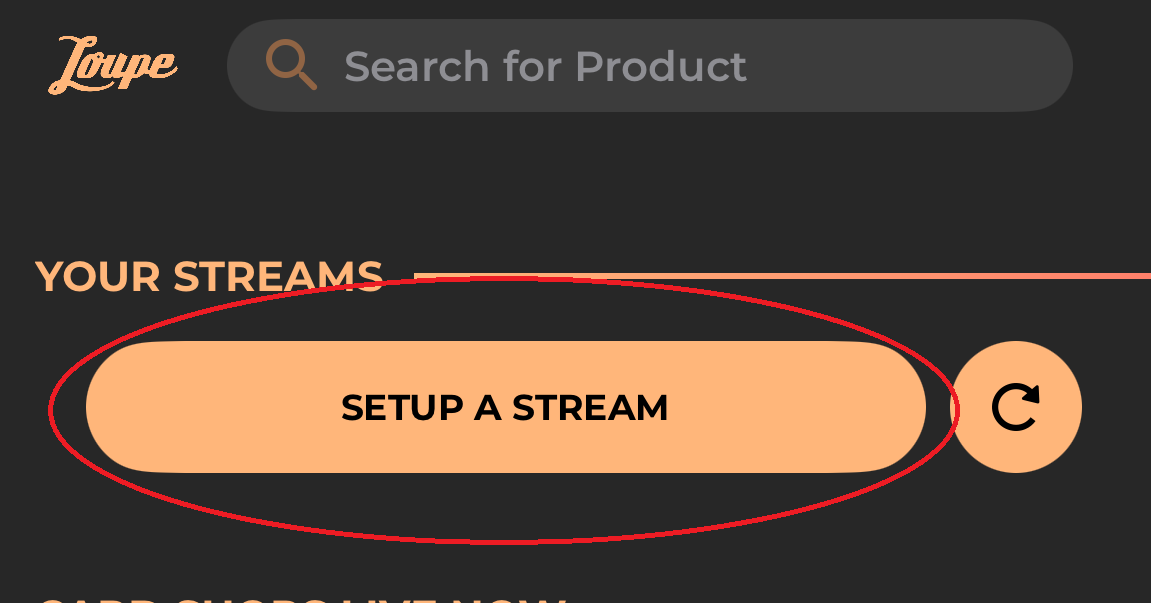Focus the Search for Product field
The width and height of the screenshot is (1151, 603).
pos(650,66)
